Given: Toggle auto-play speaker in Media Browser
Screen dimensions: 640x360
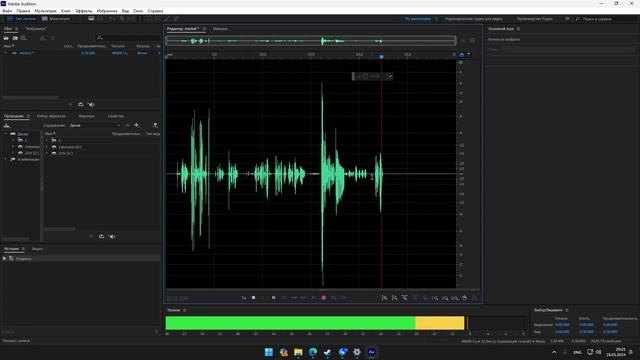Looking at the screenshot, I should (x=112, y=236).
